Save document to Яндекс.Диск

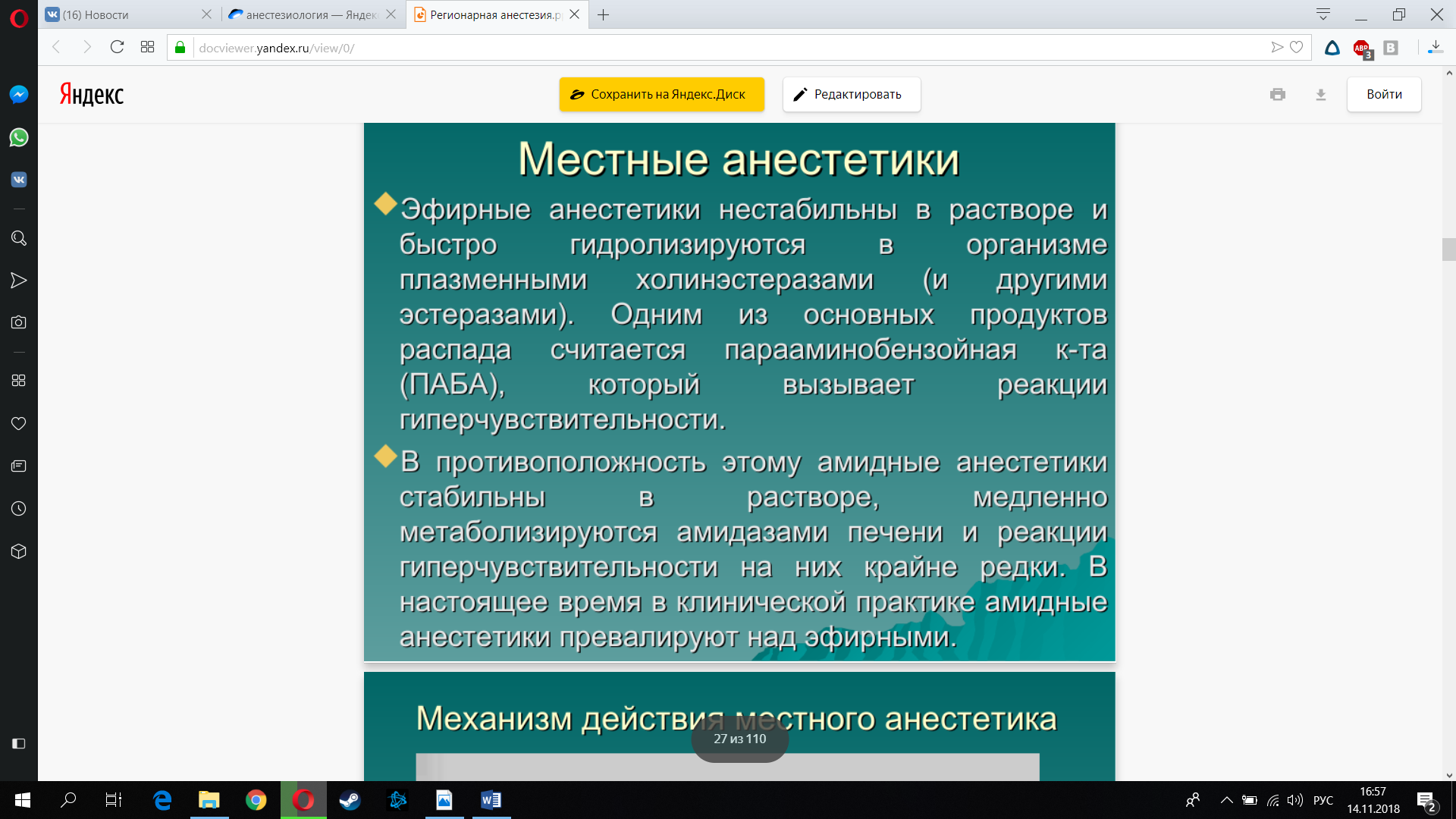(x=661, y=94)
